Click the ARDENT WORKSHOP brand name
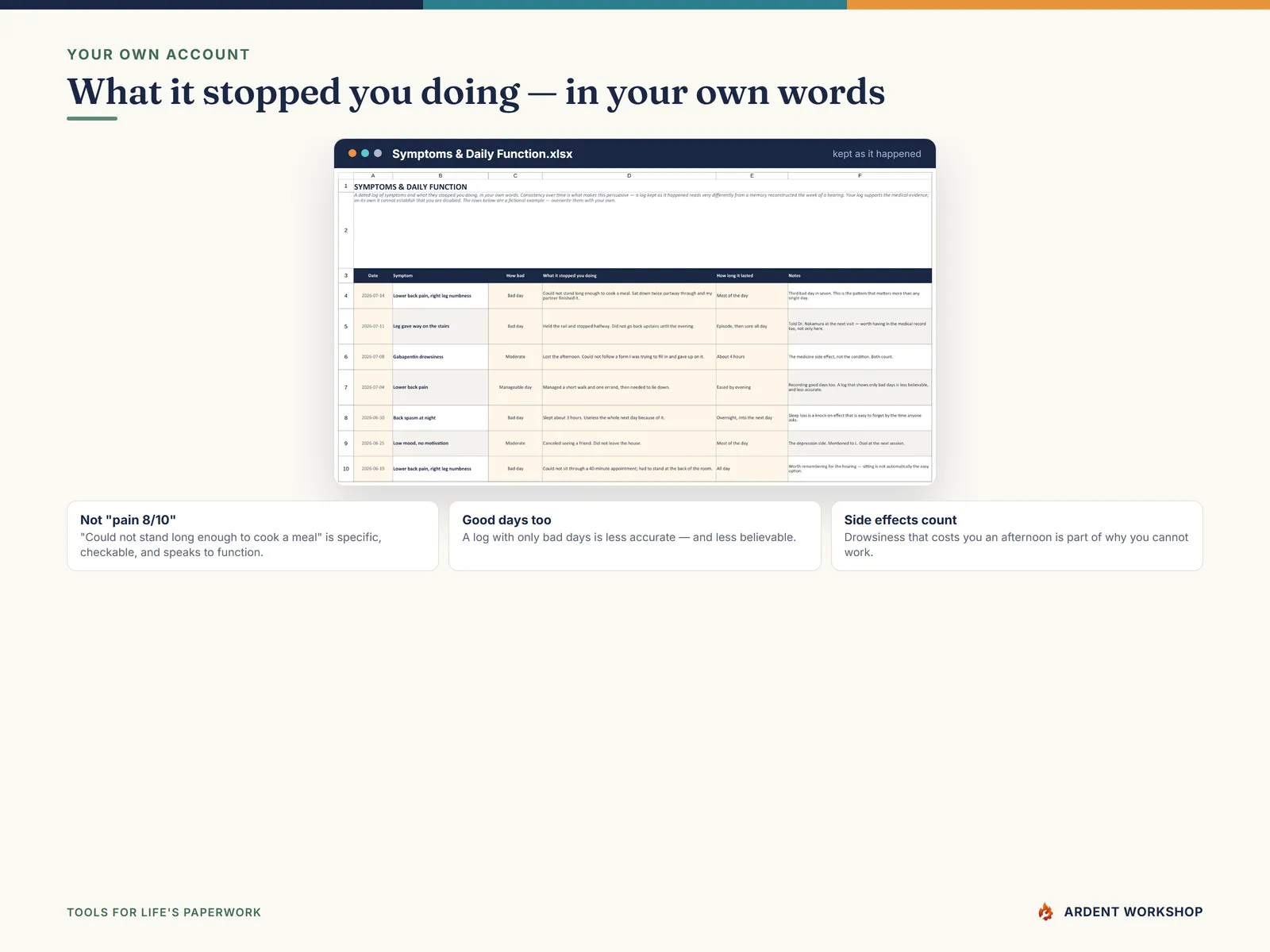 click(x=1133, y=912)
